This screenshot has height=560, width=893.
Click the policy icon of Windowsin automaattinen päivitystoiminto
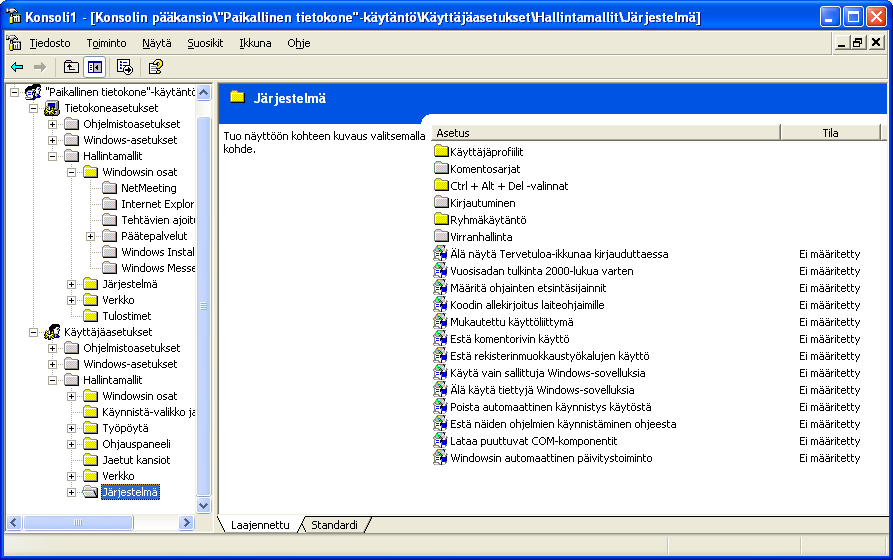tap(440, 458)
